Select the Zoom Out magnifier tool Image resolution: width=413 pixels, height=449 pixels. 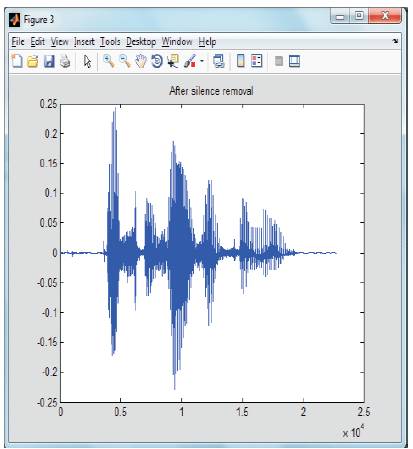(125, 61)
